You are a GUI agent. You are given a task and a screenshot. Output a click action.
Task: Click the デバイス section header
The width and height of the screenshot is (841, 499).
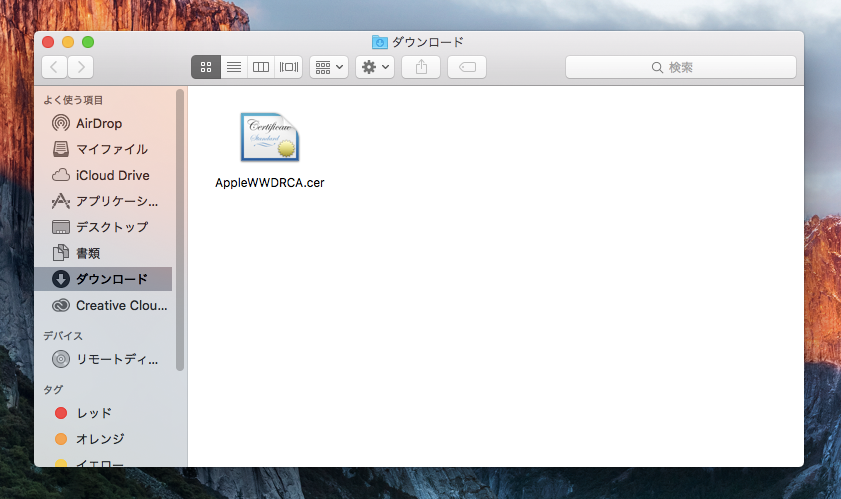pos(63,336)
